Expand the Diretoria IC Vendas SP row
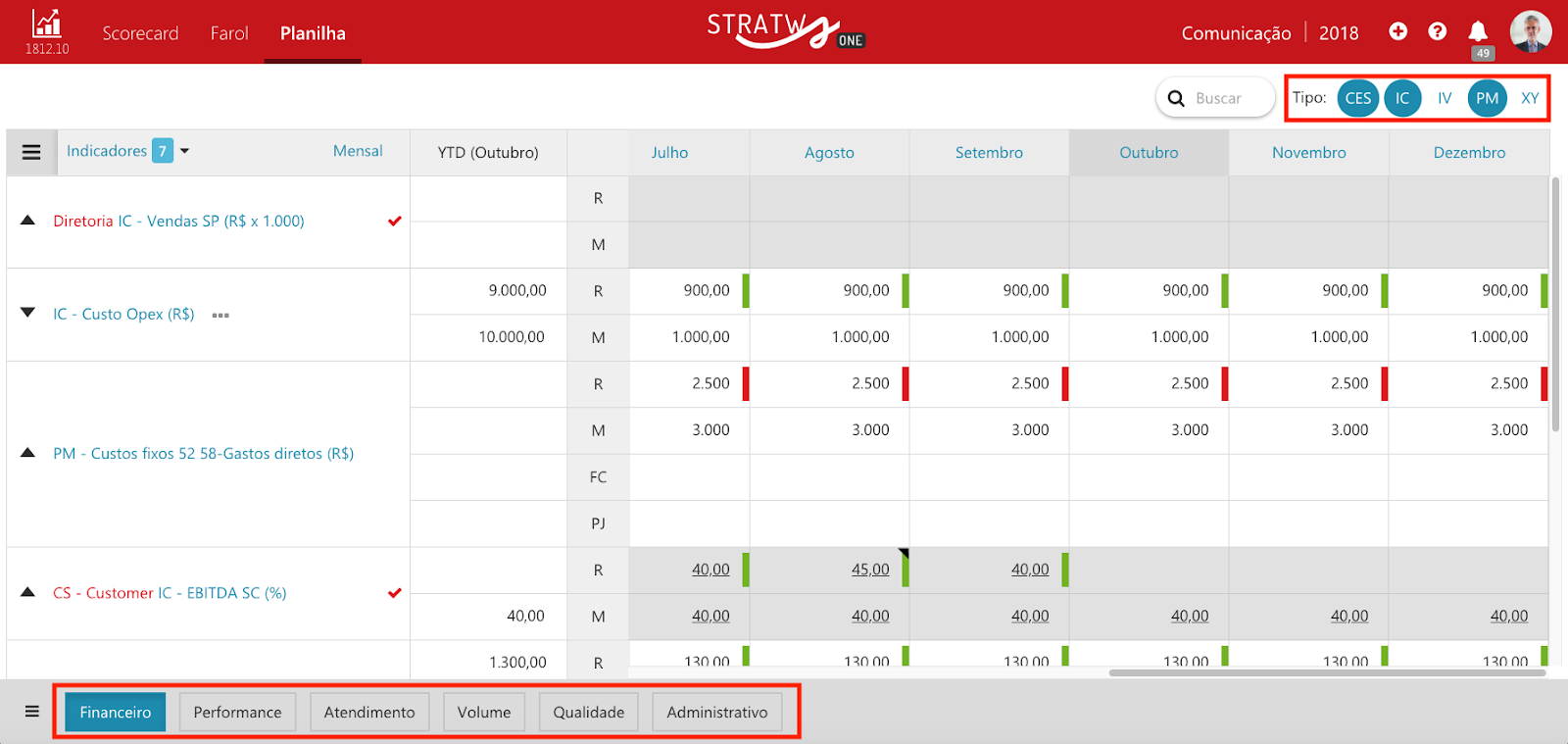1568x744 pixels. (27, 221)
